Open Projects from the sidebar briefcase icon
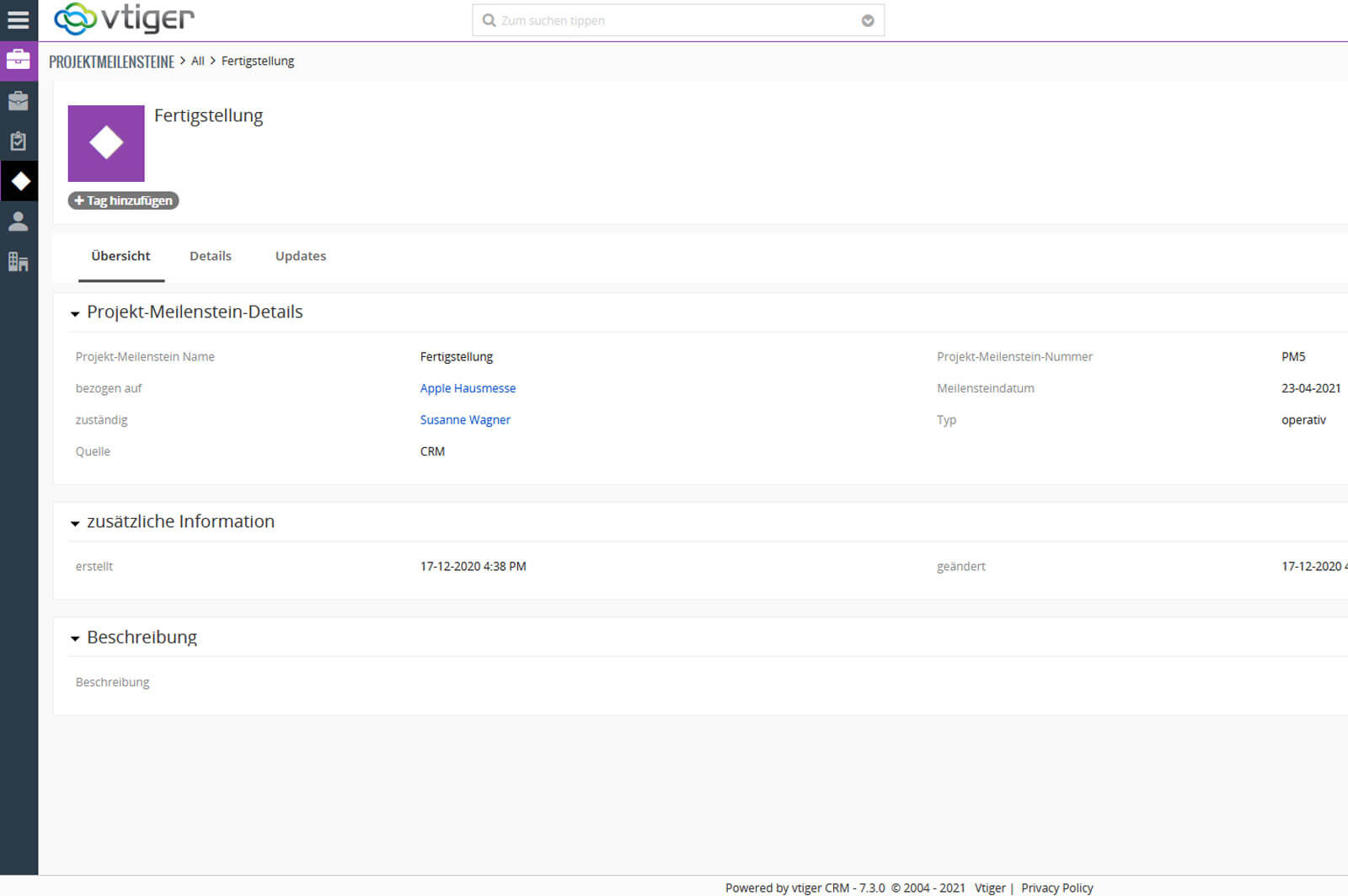Viewport: 1348px width, 896px height. [19, 101]
